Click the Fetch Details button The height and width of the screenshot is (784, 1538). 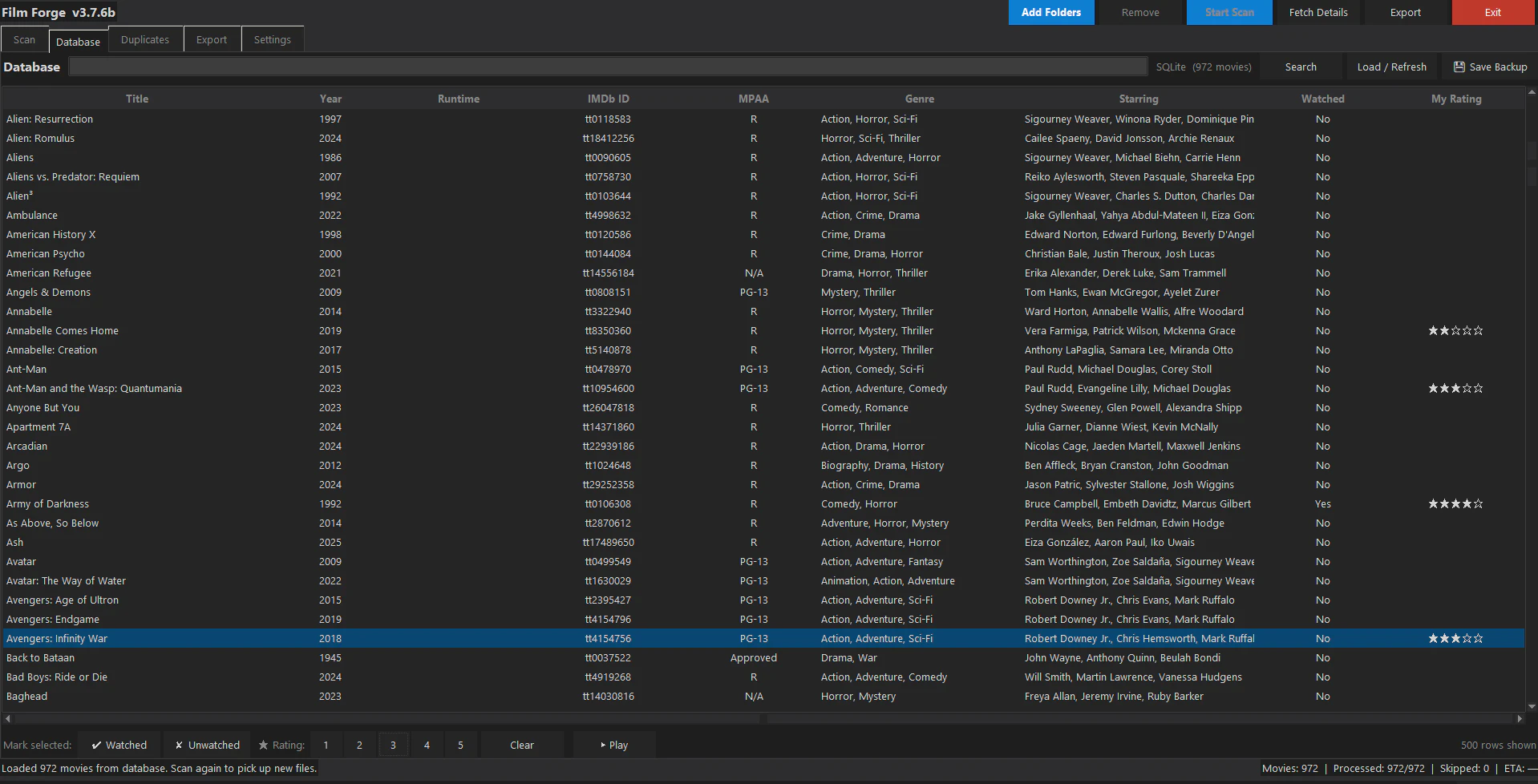point(1317,13)
